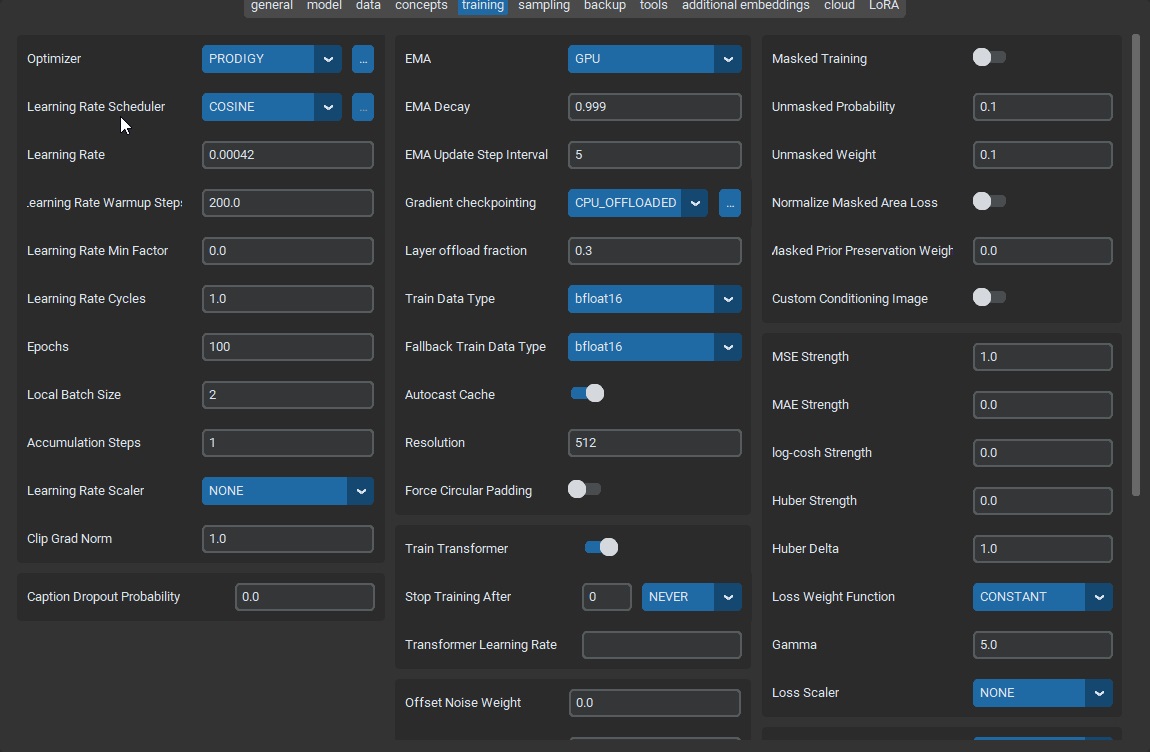Open the Learning Rate Scheduler COSINE dropdown
Viewport: 1150px width, 752px height.
tap(271, 107)
